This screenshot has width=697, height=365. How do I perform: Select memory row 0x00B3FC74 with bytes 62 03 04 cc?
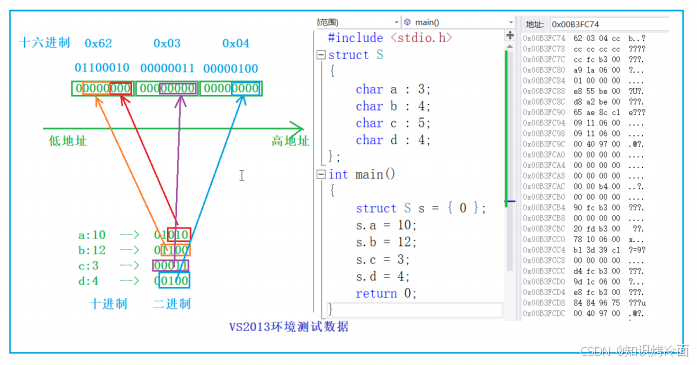point(584,38)
